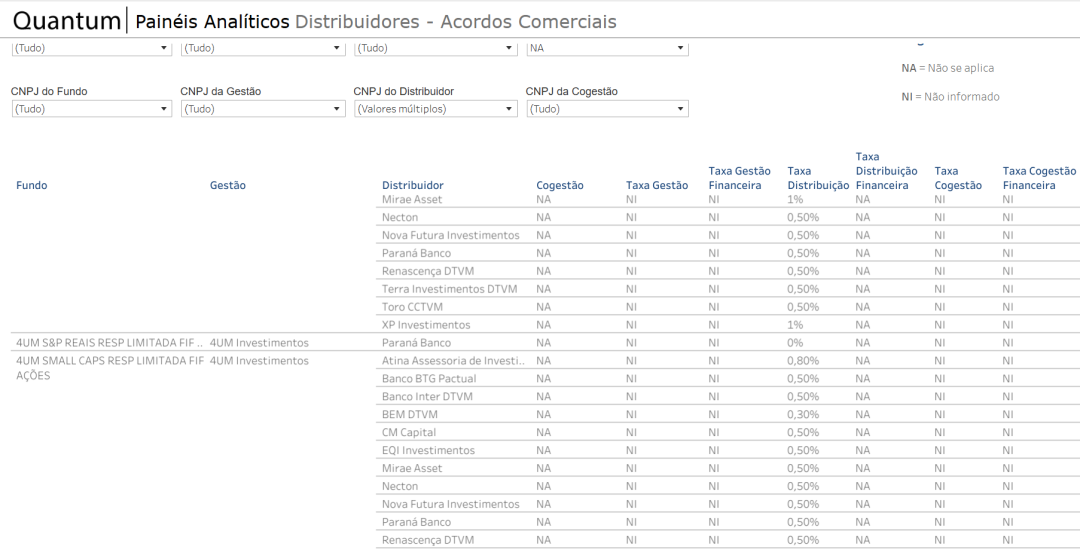The width and height of the screenshot is (1080, 552).
Task: Click the 0,80% distribution rate value
Action: click(803, 360)
